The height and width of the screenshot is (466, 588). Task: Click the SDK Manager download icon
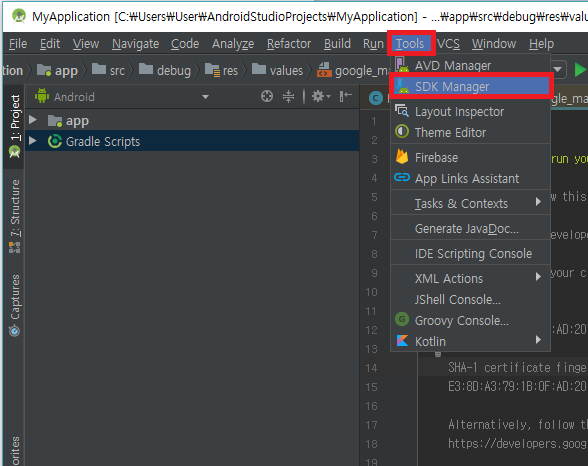point(402,86)
